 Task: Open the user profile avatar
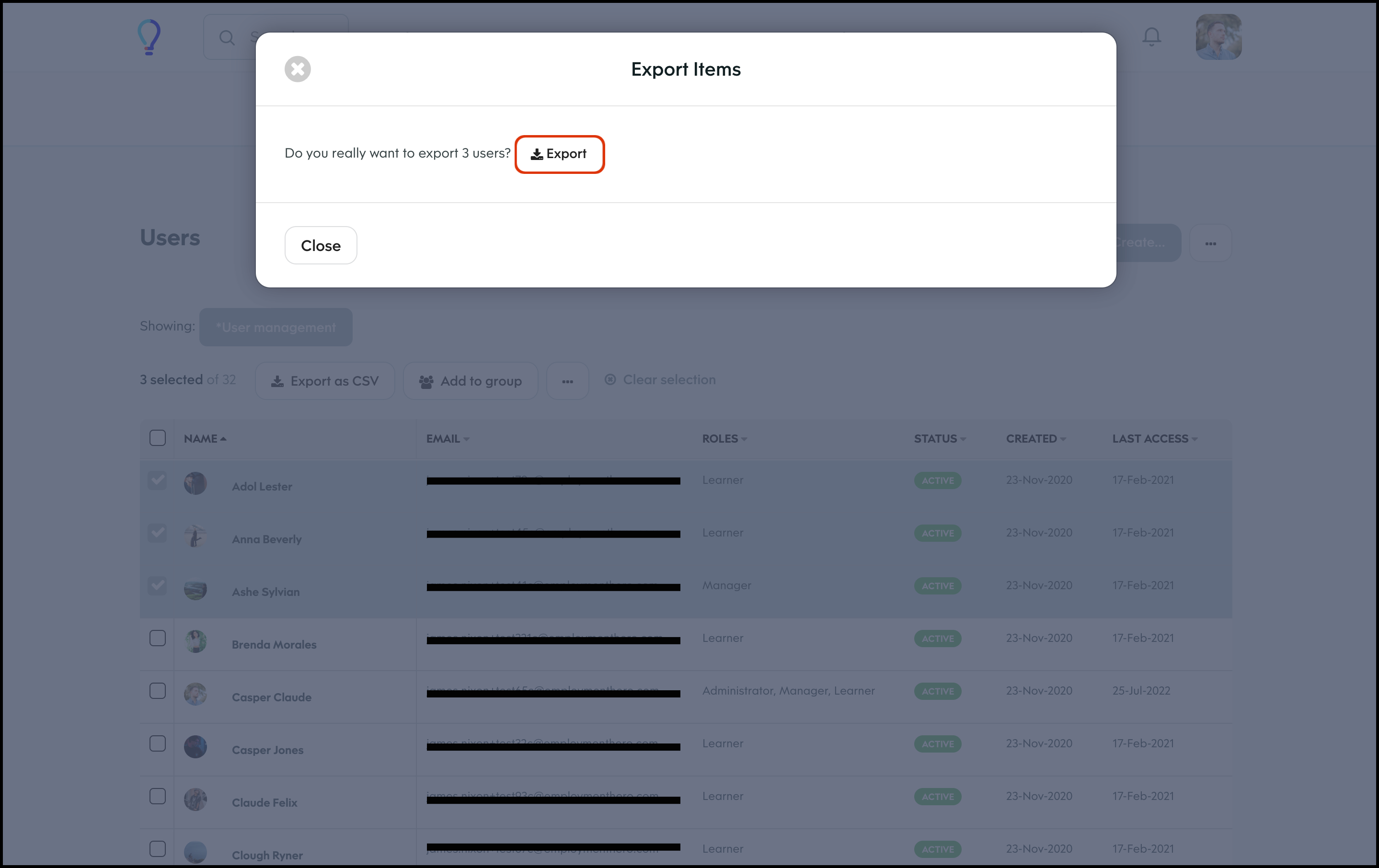(x=1218, y=37)
